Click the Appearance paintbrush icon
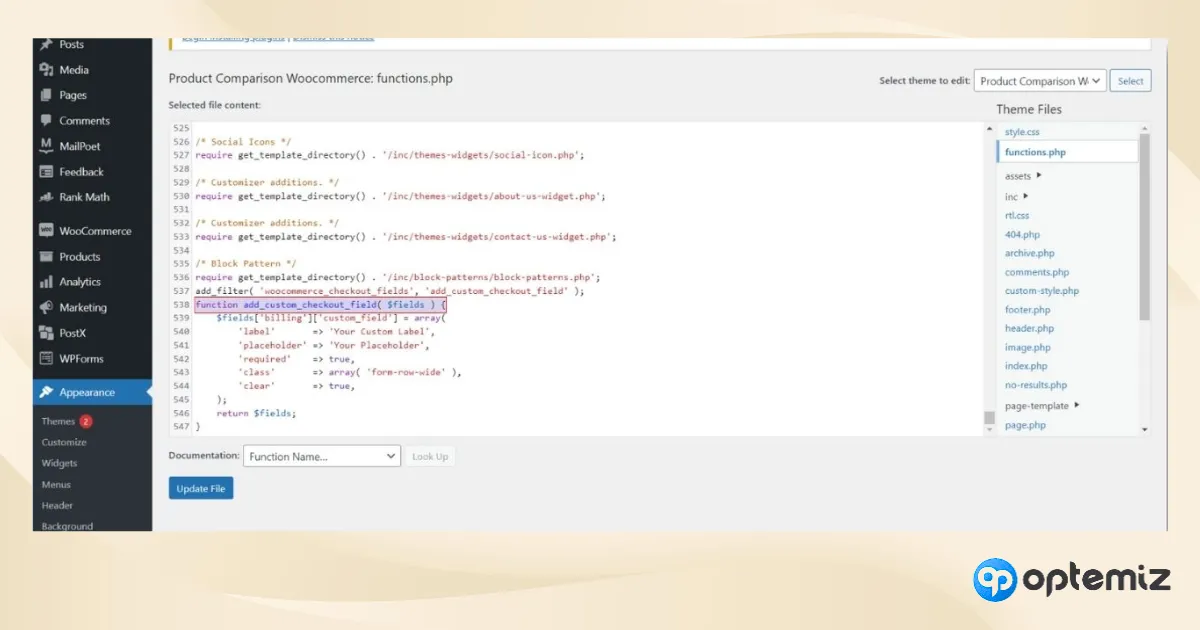Image resolution: width=1200 pixels, height=630 pixels. 46,393
